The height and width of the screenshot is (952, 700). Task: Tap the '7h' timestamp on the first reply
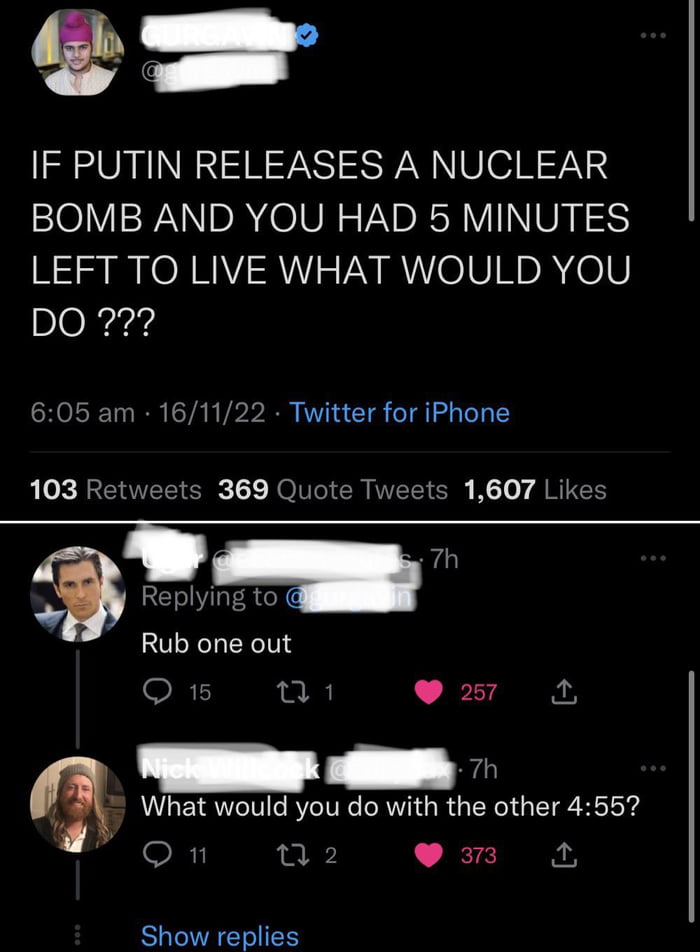click(x=447, y=559)
